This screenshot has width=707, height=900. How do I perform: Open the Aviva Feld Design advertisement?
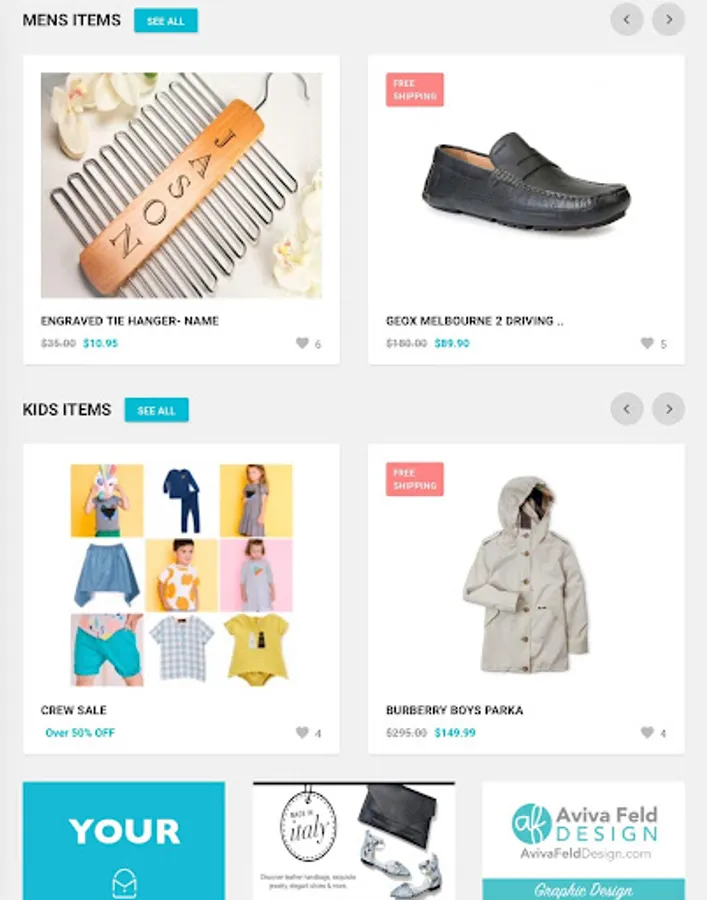click(x=584, y=840)
